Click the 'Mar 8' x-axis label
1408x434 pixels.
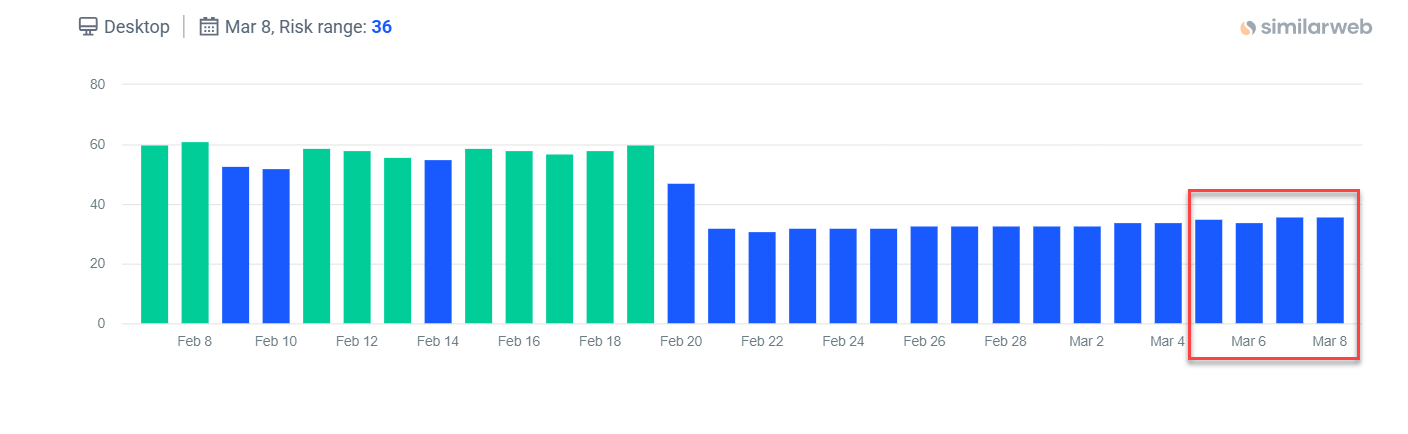(x=1329, y=342)
